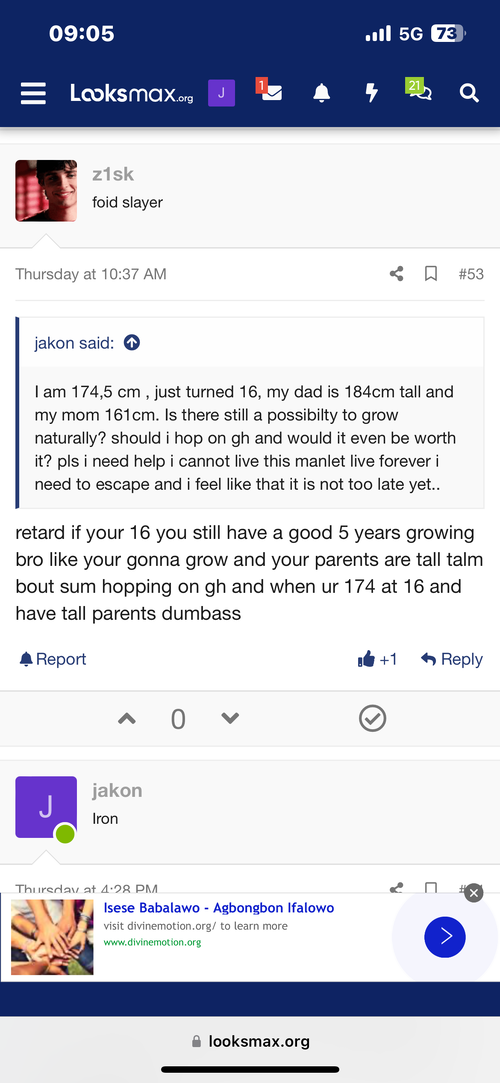Open the #53 post permalink

pyautogui.click(x=471, y=274)
